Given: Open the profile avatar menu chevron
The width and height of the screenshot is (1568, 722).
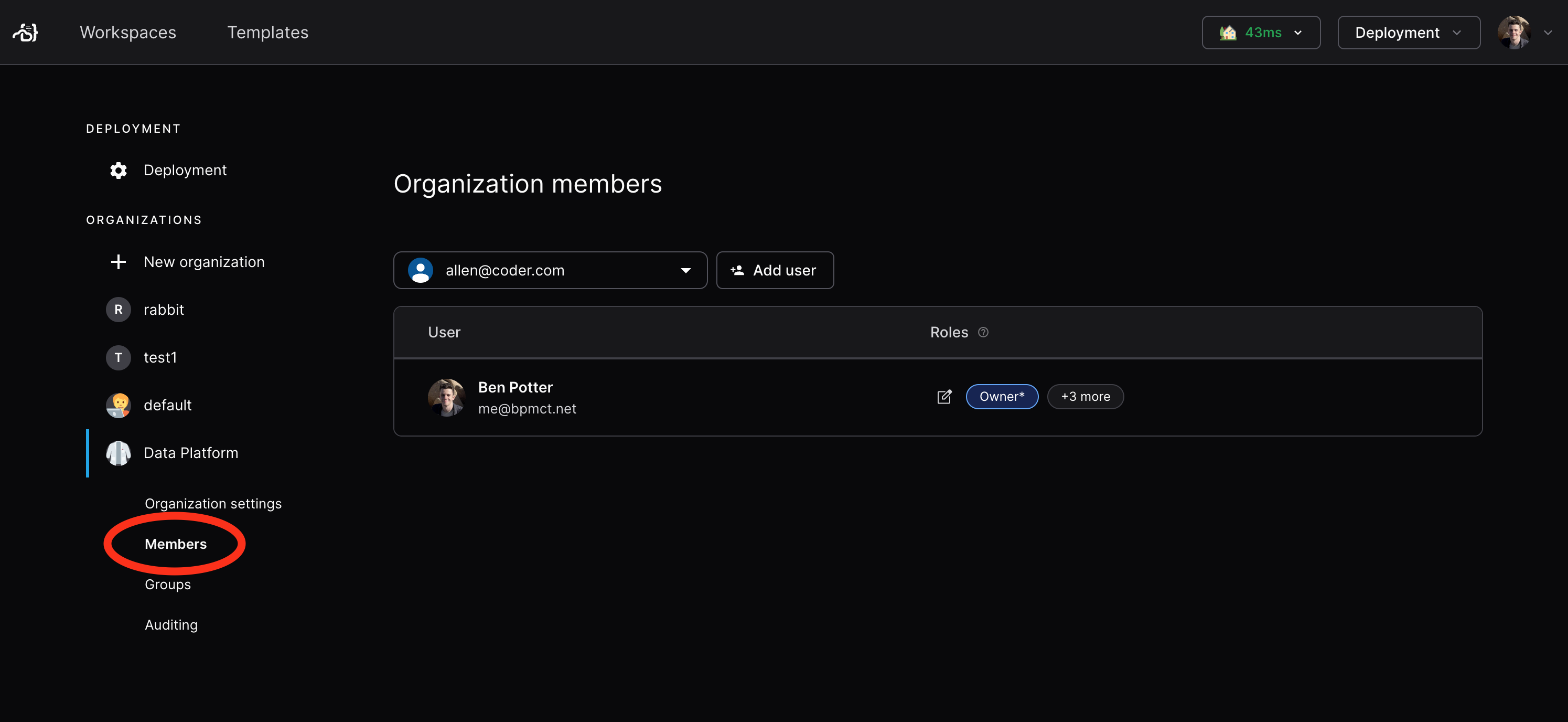Looking at the screenshot, I should pyautogui.click(x=1549, y=33).
